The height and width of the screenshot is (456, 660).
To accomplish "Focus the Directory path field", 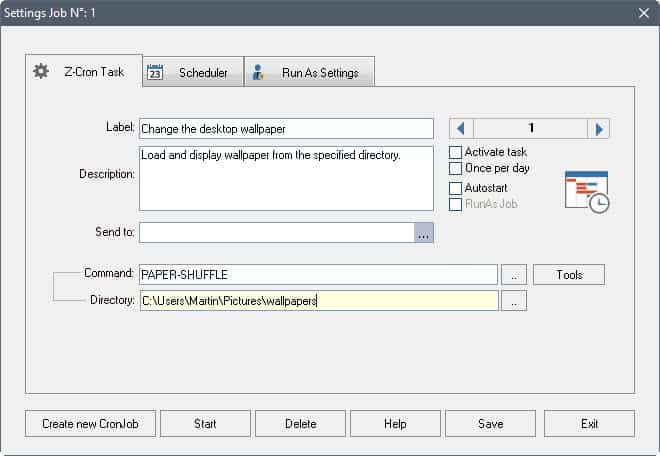I will tap(318, 301).
